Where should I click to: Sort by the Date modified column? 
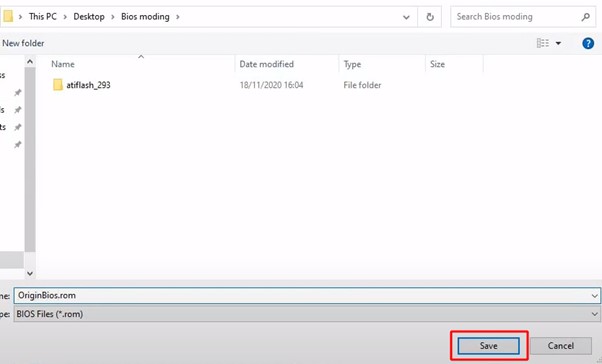[266, 64]
